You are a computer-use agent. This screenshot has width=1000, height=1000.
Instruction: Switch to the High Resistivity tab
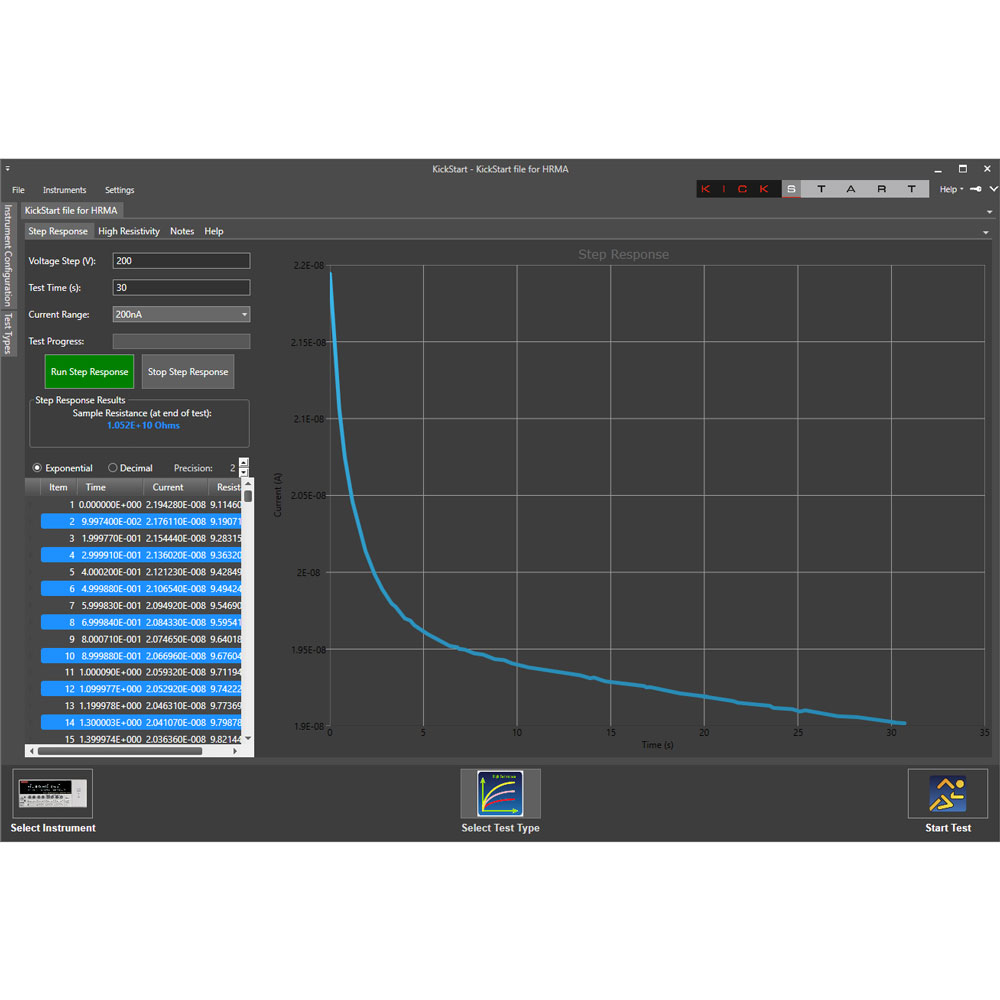pos(128,231)
